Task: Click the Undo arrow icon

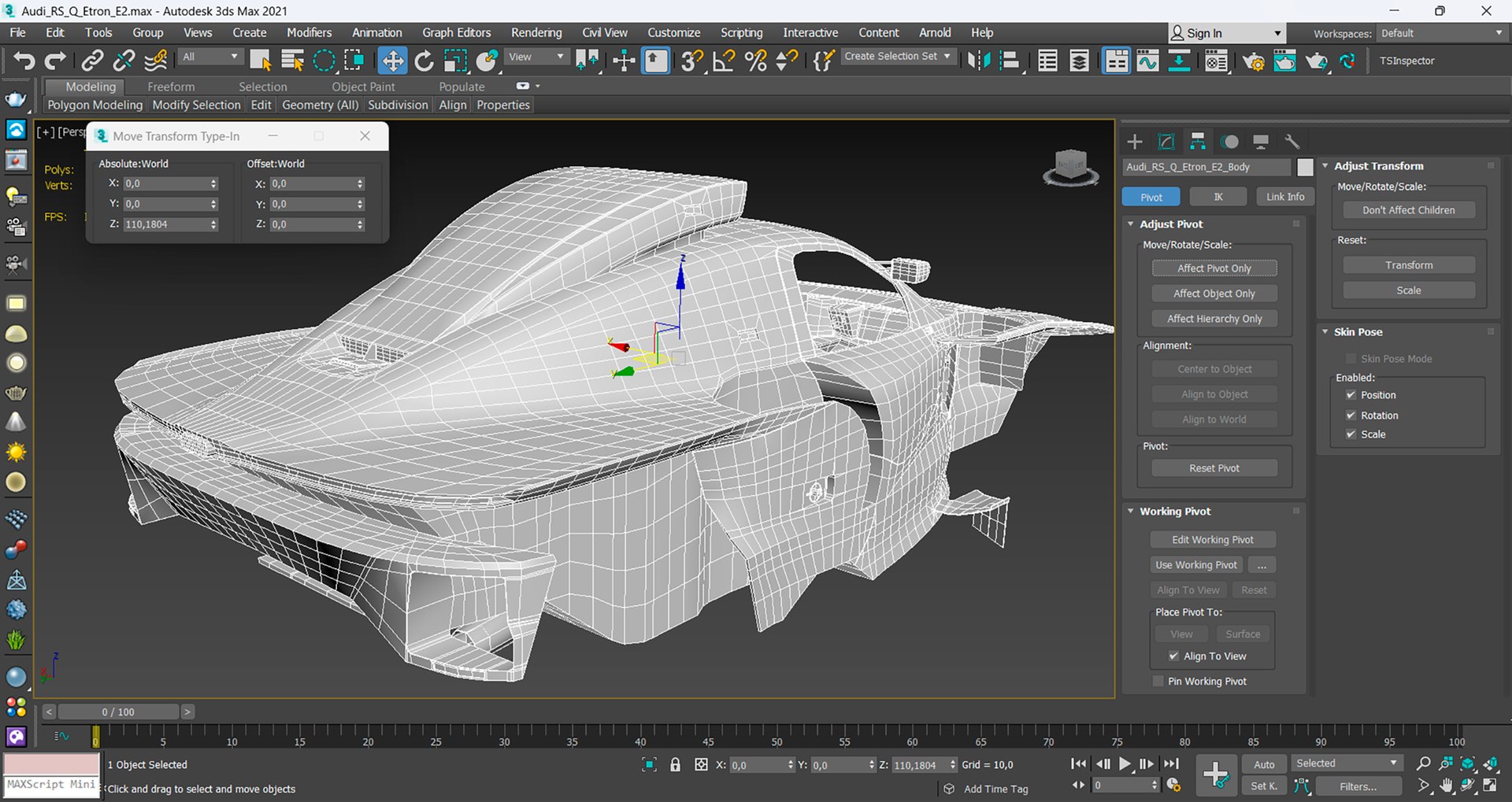Action: tap(24, 61)
